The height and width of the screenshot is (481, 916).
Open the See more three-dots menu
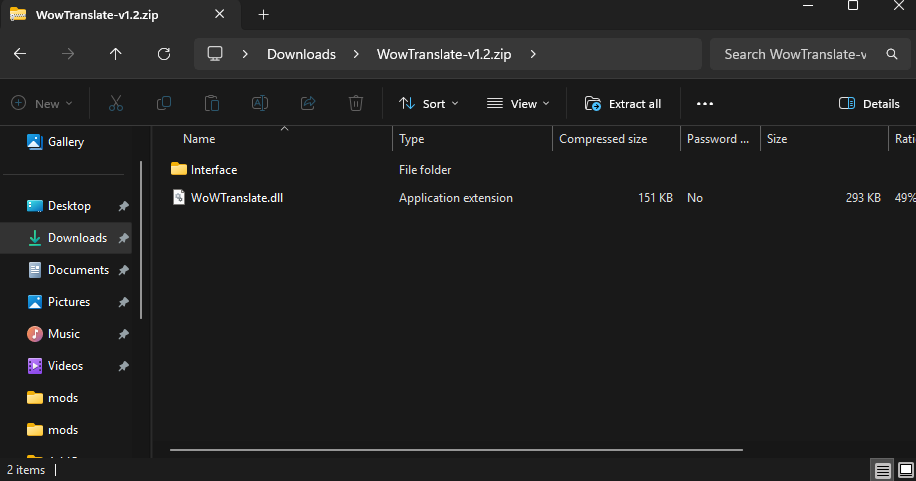[705, 103]
